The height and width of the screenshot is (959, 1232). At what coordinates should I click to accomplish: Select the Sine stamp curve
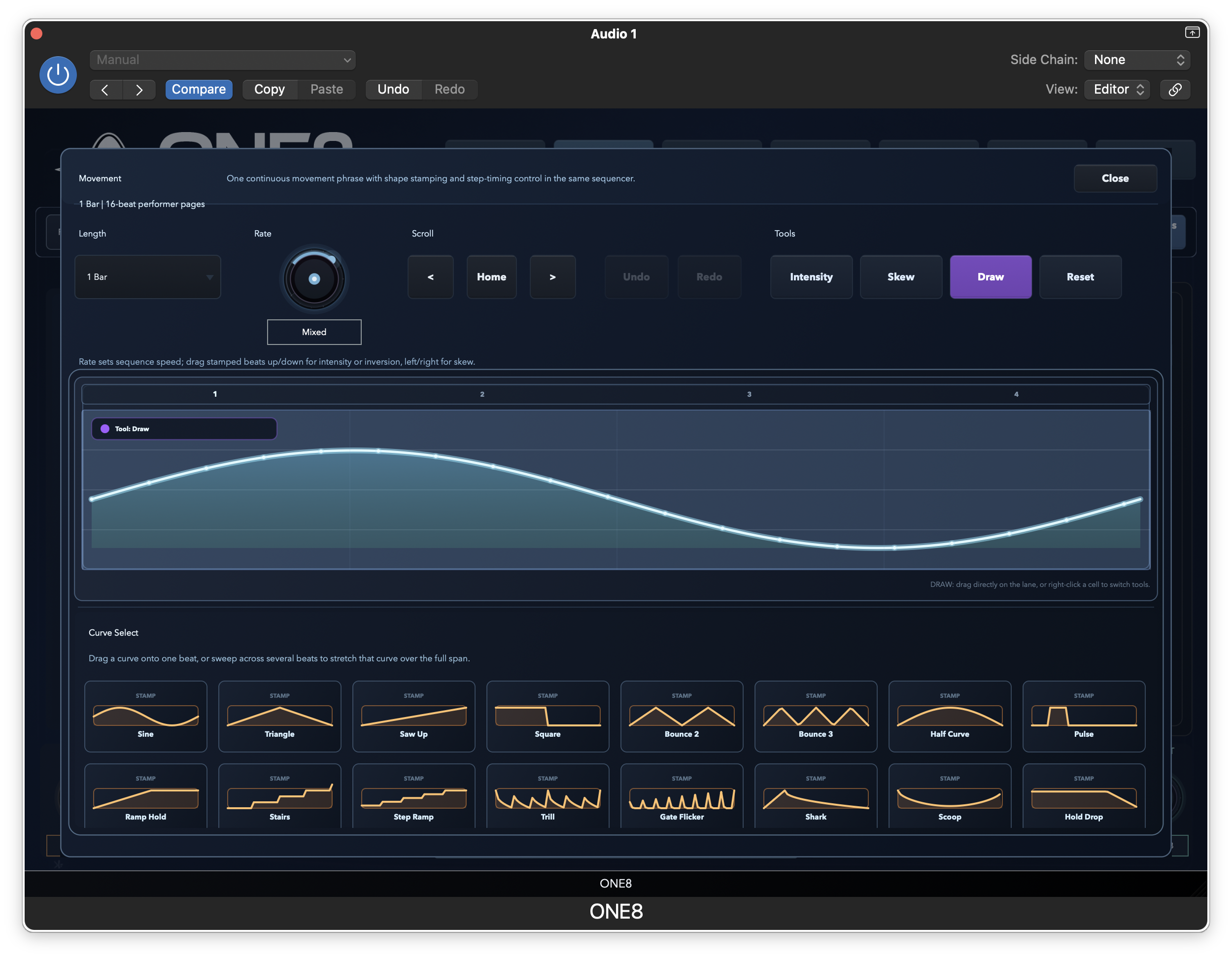click(145, 717)
